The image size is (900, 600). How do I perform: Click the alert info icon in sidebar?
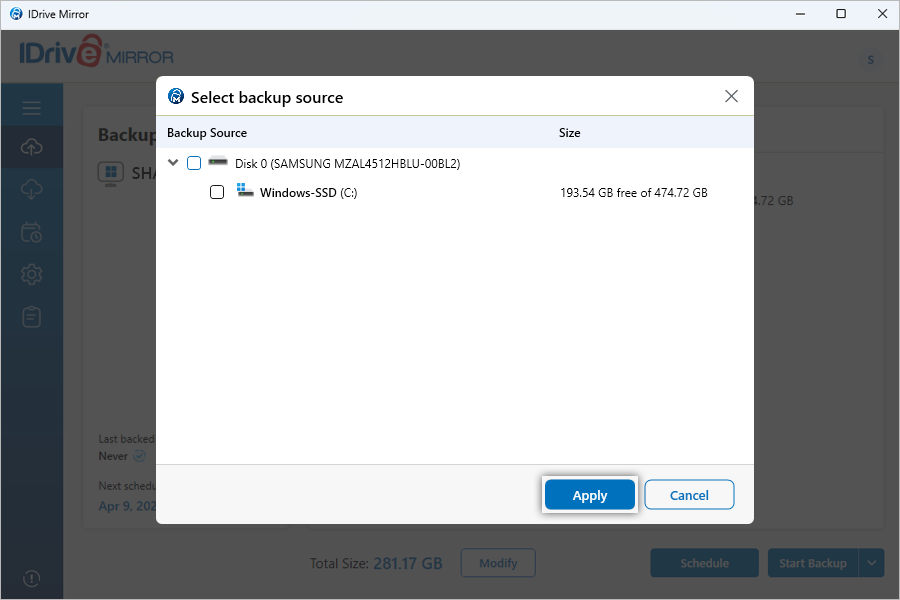(32, 578)
